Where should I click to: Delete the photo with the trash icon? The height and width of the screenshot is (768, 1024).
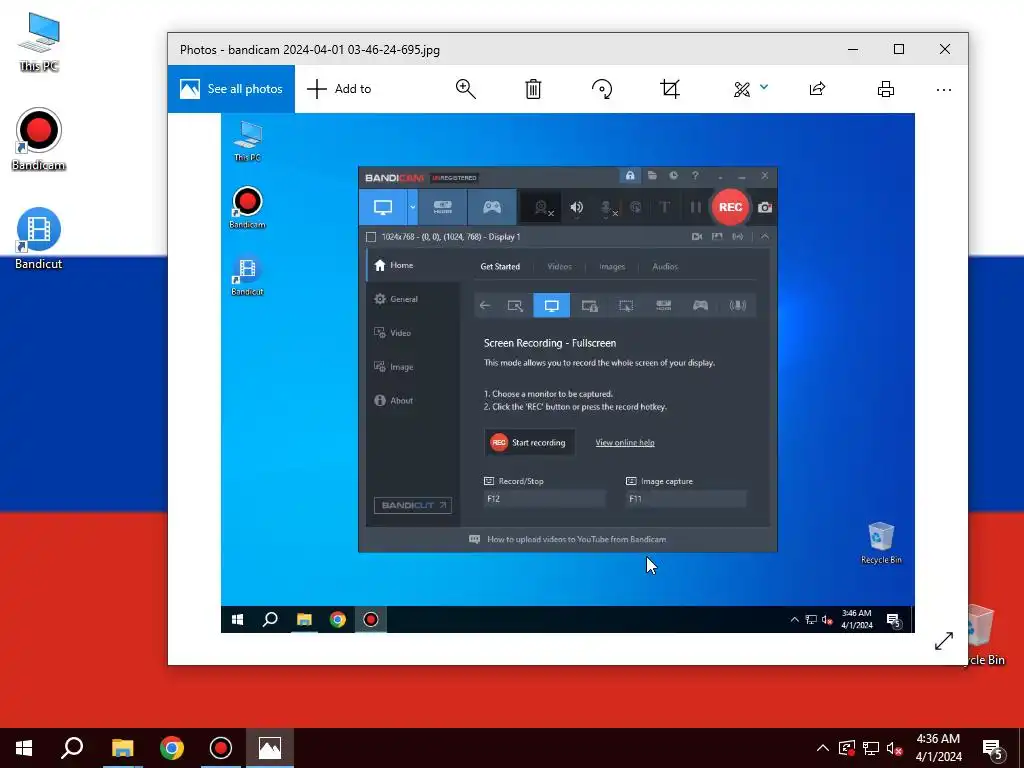click(534, 89)
